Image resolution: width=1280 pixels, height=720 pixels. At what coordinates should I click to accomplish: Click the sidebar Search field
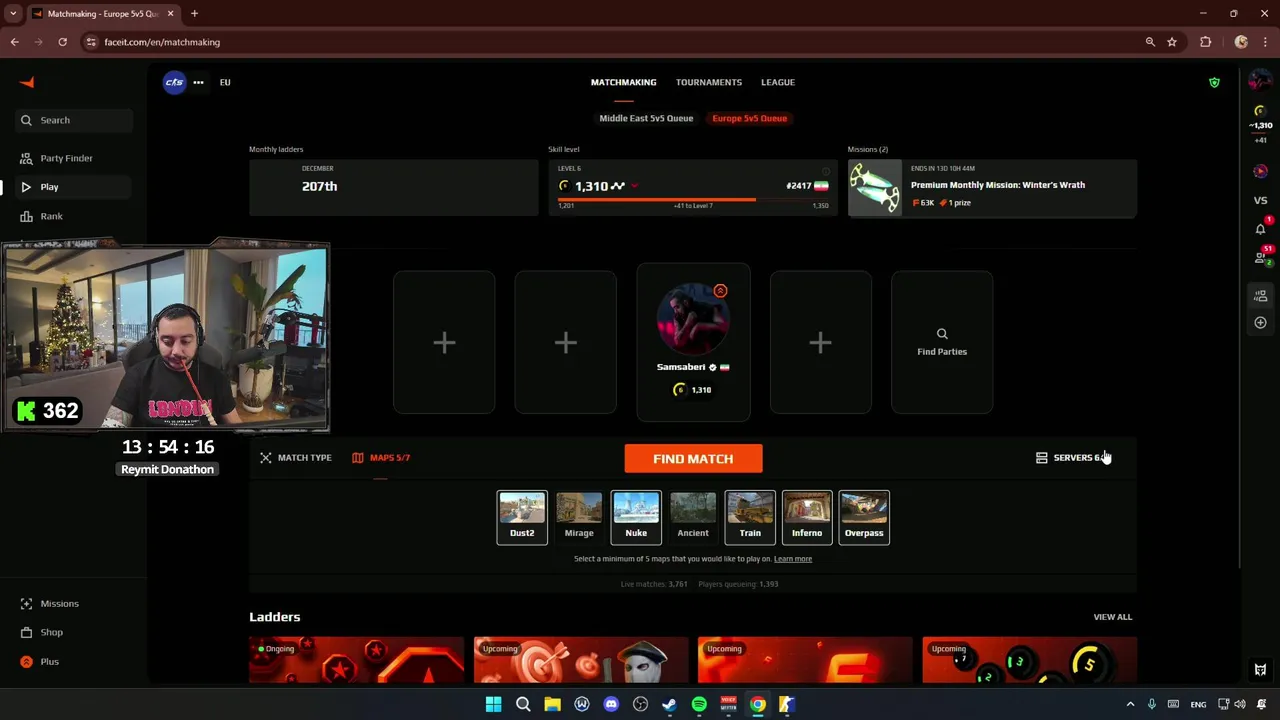click(74, 120)
